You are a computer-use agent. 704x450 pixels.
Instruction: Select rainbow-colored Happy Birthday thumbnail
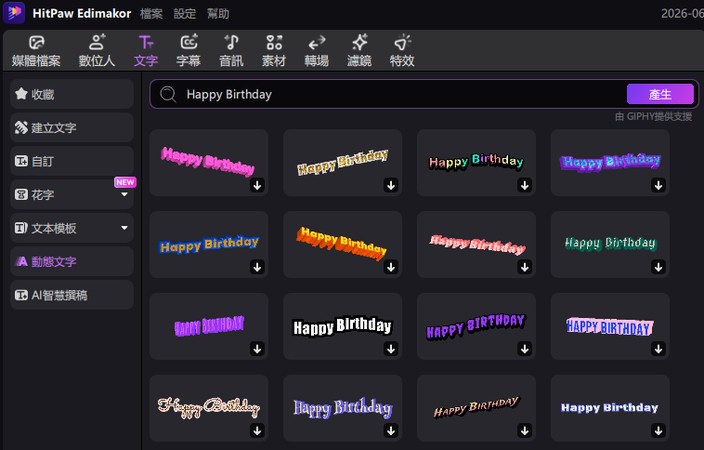[476, 163]
